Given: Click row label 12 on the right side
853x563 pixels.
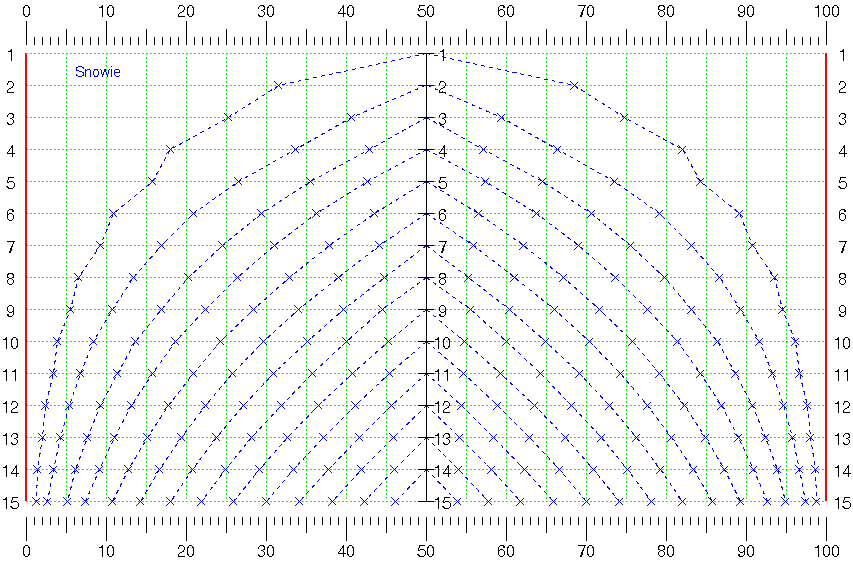Looking at the screenshot, I should (842, 407).
